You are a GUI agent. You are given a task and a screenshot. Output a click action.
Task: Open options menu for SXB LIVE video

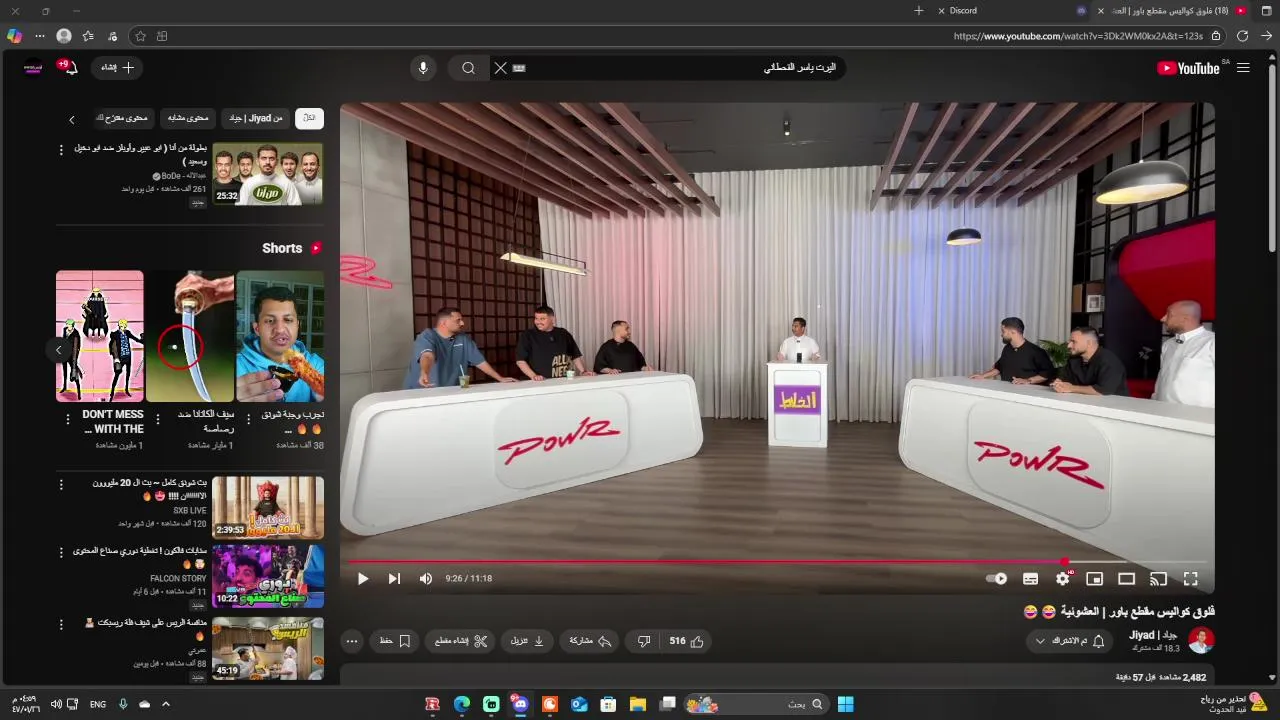point(61,484)
